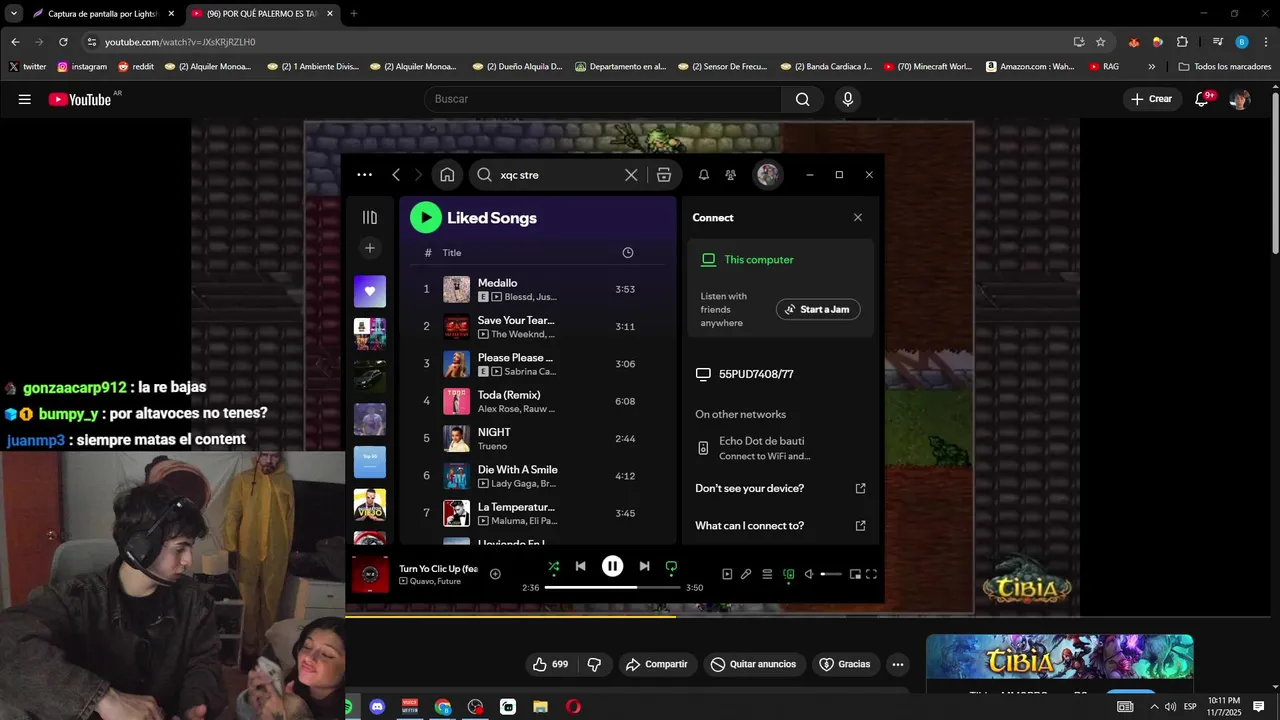Enter Spotify full screen mode
The image size is (1280, 720).
click(871, 574)
